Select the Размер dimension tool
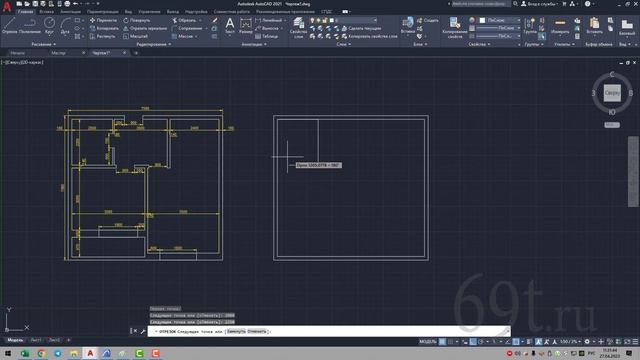Screen dimensions: 640x360 [x=246, y=26]
